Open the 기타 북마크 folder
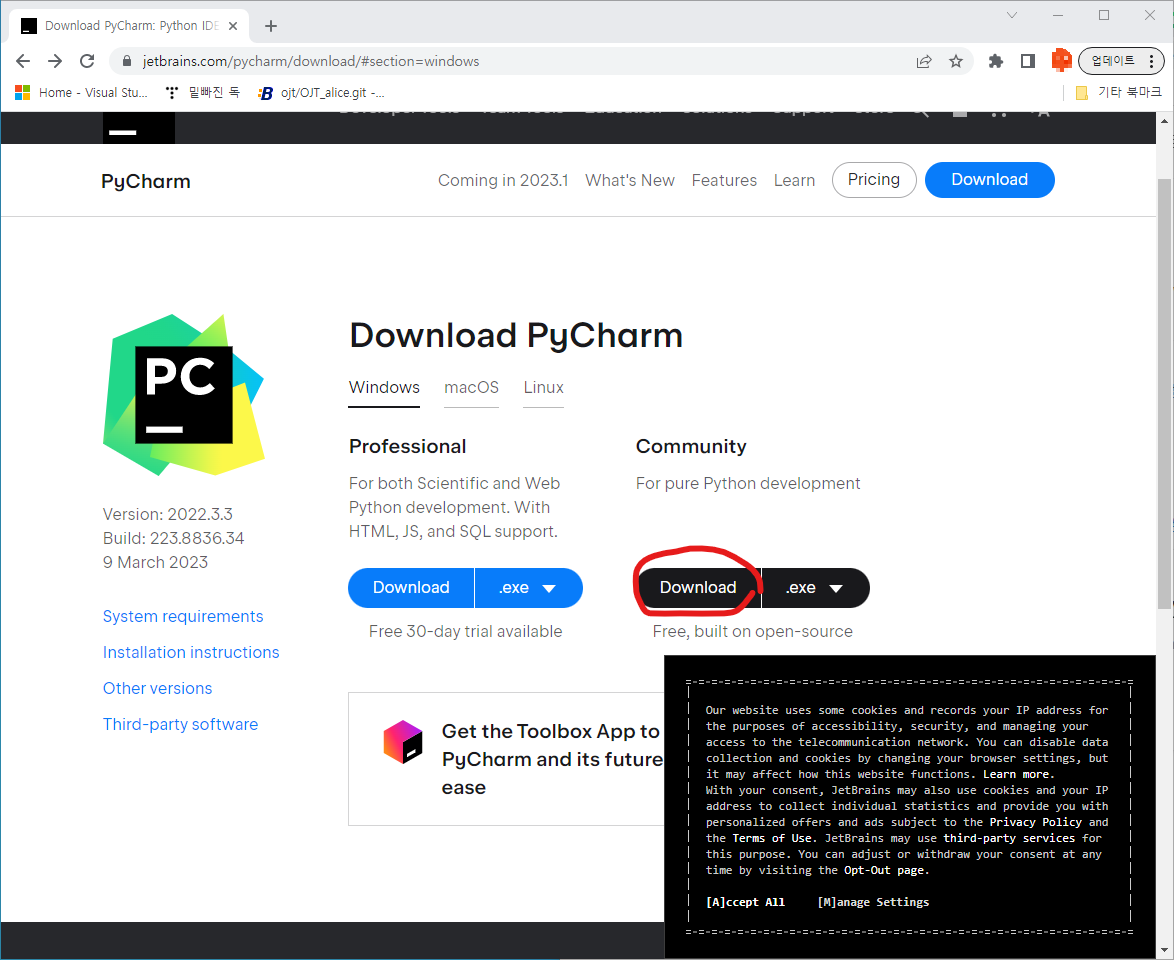Viewport: 1174px width, 960px height. 1119,92
